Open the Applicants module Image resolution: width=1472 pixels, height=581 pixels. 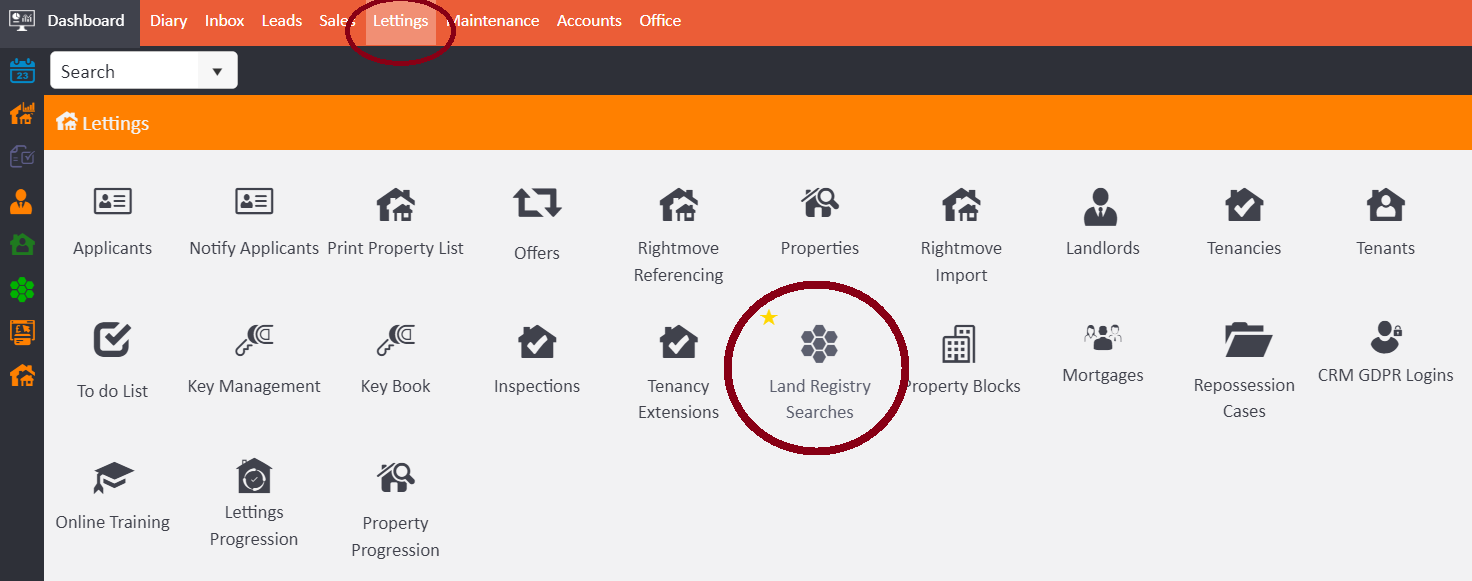coord(112,203)
